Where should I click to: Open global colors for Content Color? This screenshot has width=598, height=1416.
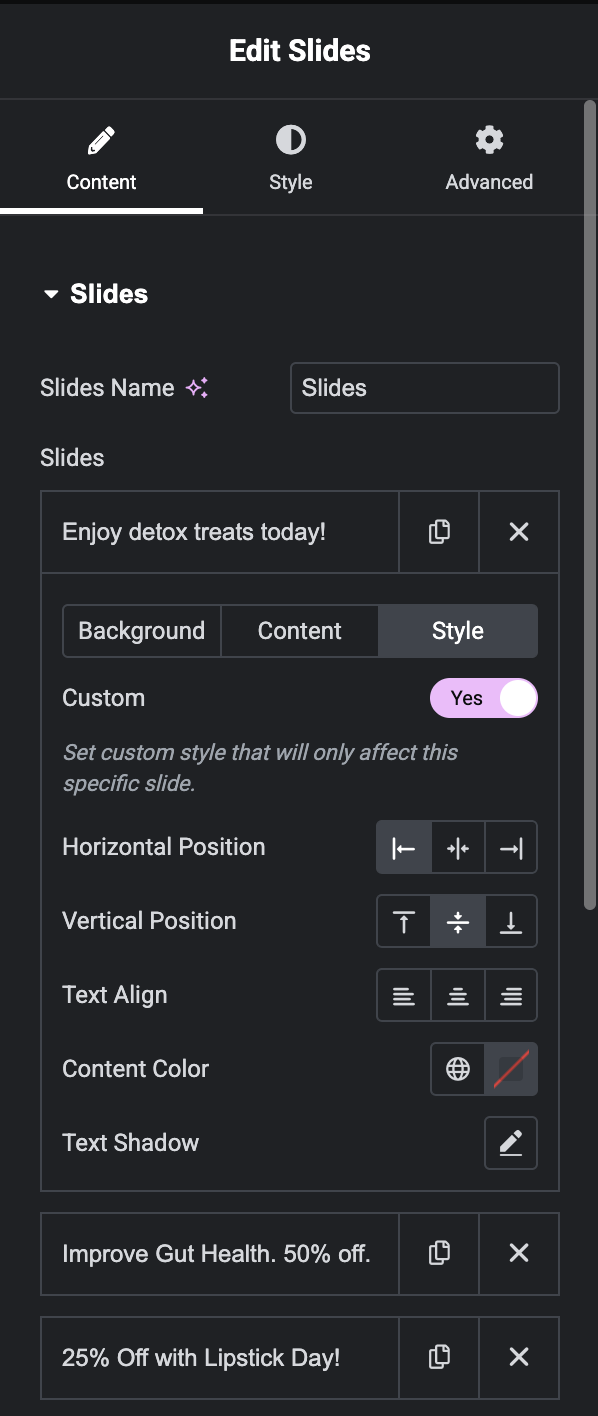pyautogui.click(x=458, y=1069)
